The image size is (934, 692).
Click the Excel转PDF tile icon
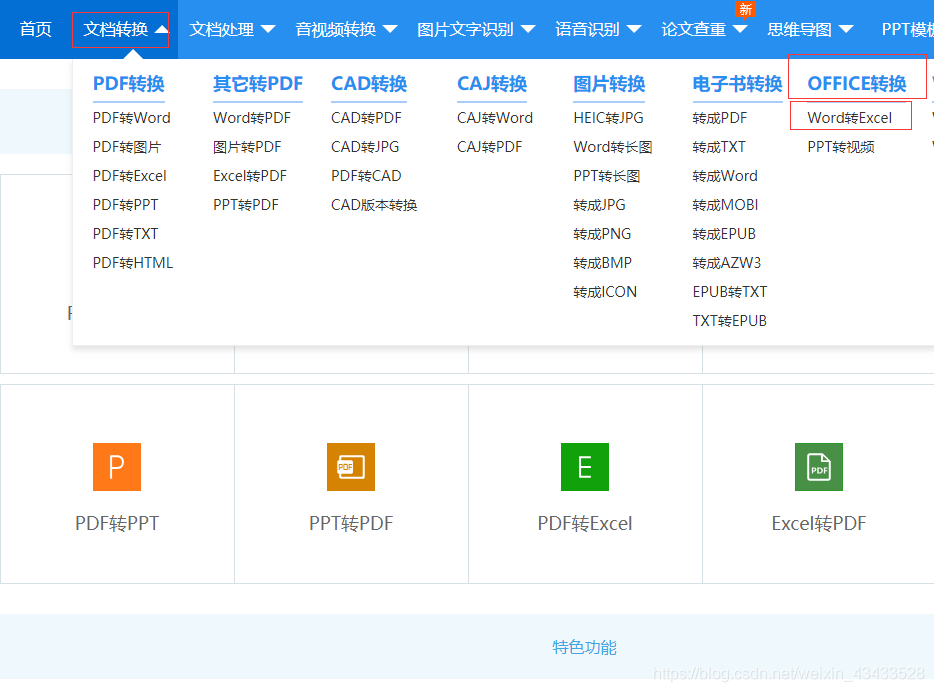[x=819, y=467]
